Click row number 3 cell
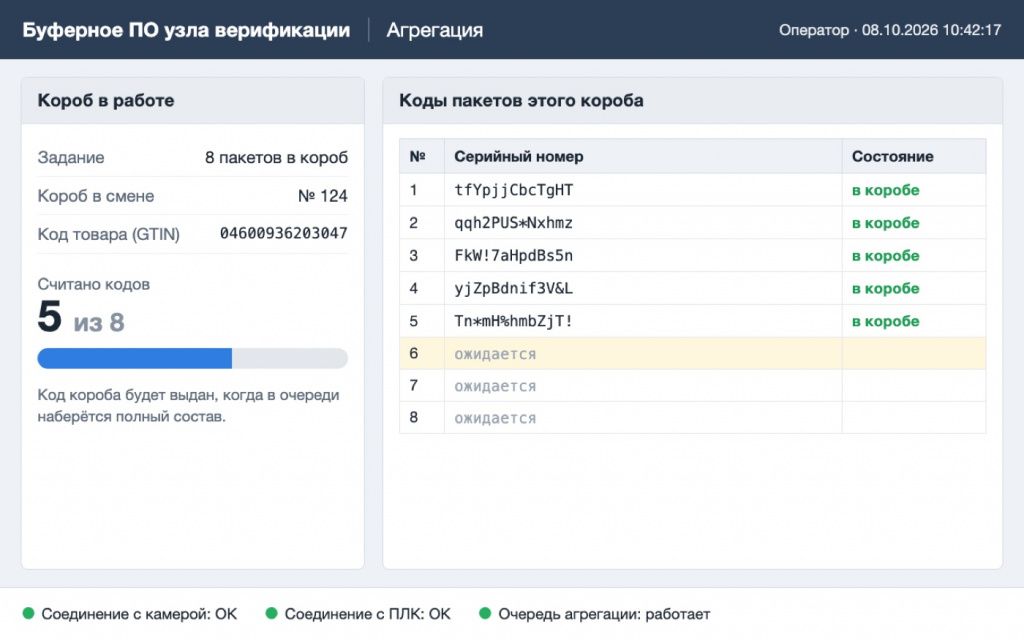This screenshot has width=1024, height=640. [422, 255]
